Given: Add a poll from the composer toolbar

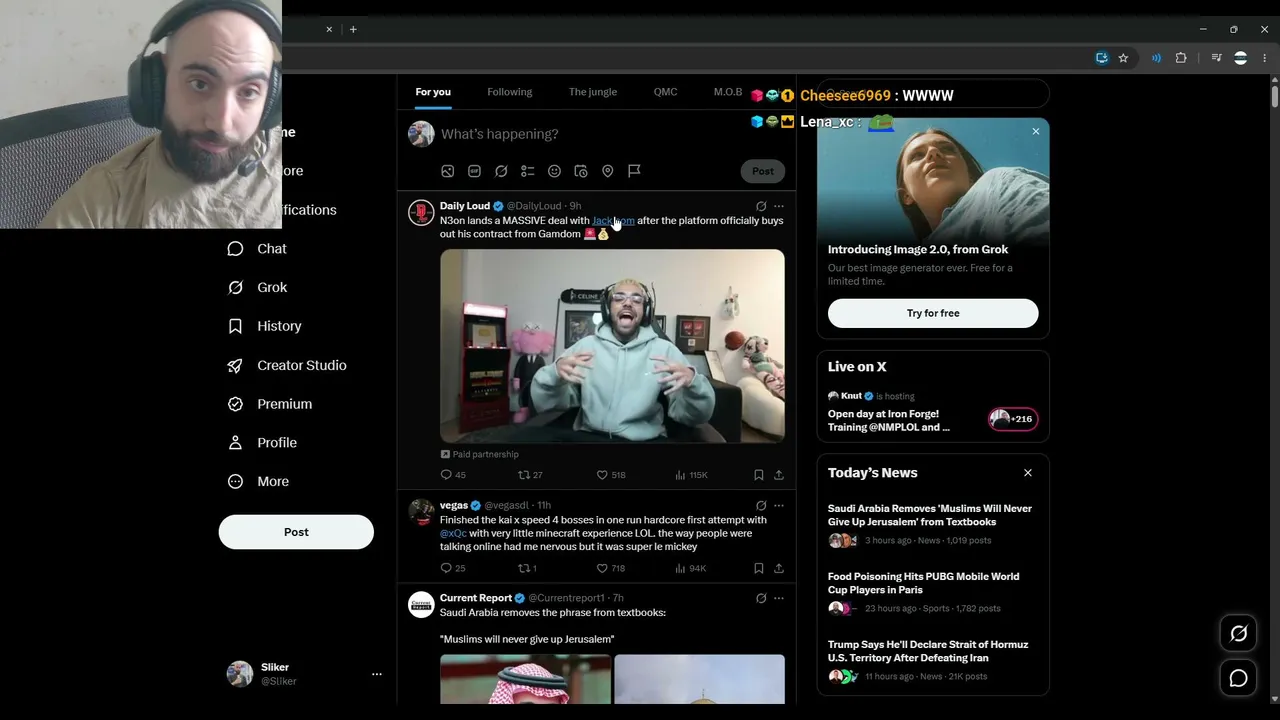Looking at the screenshot, I should [528, 171].
